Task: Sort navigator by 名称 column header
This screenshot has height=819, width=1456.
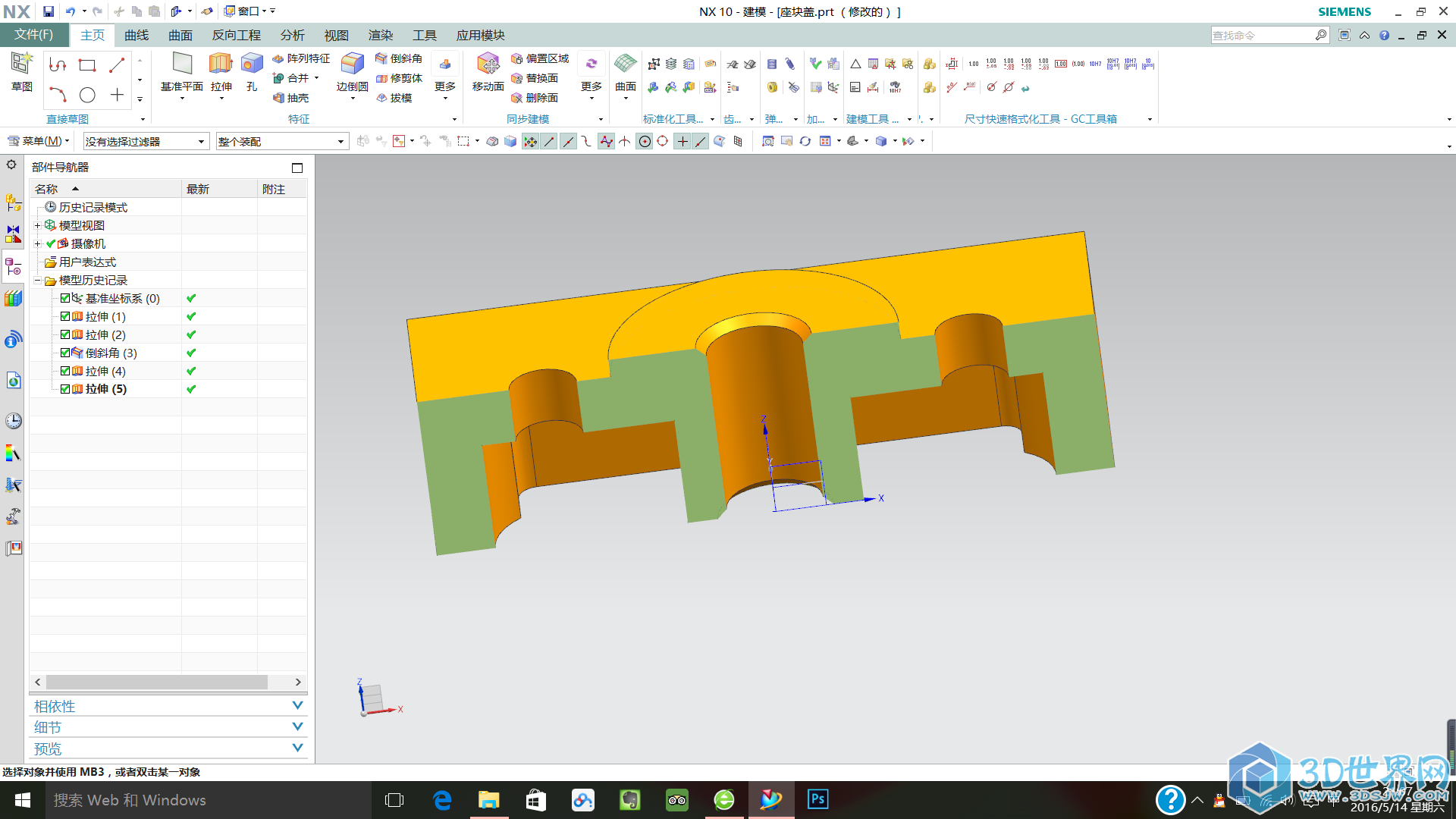Action: [105, 189]
